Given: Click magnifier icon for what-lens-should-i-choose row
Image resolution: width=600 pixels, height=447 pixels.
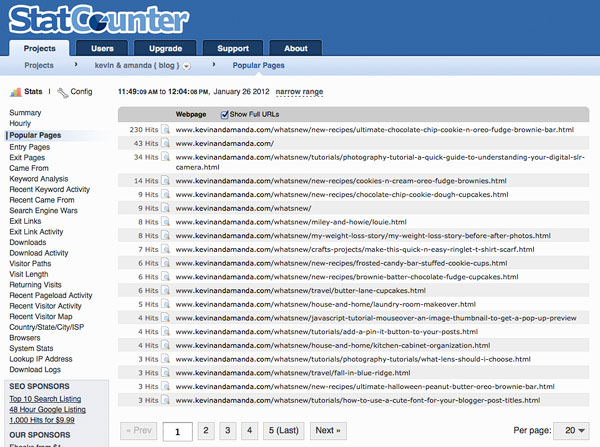Looking at the screenshot, I should point(165,359).
